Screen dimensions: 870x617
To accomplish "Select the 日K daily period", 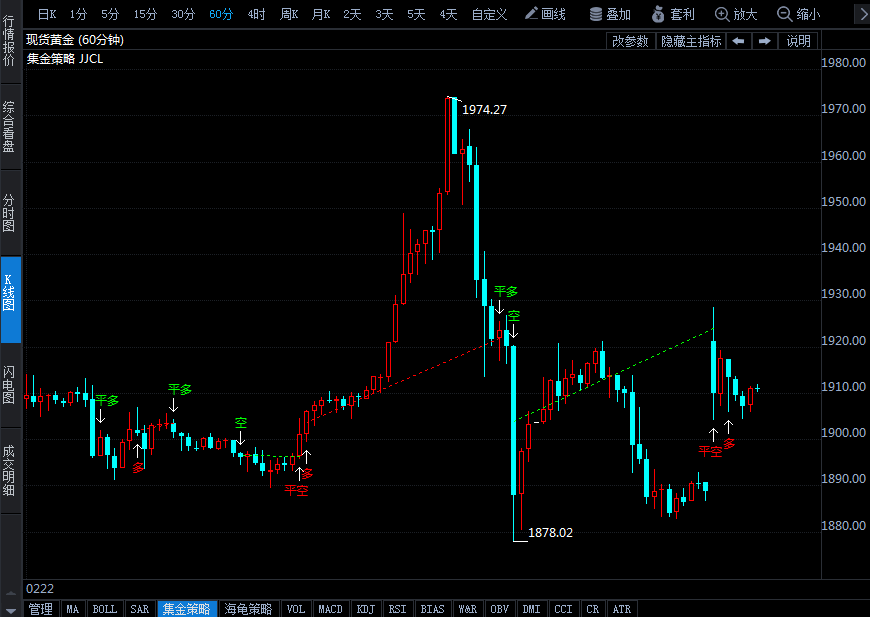I will pyautogui.click(x=47, y=14).
